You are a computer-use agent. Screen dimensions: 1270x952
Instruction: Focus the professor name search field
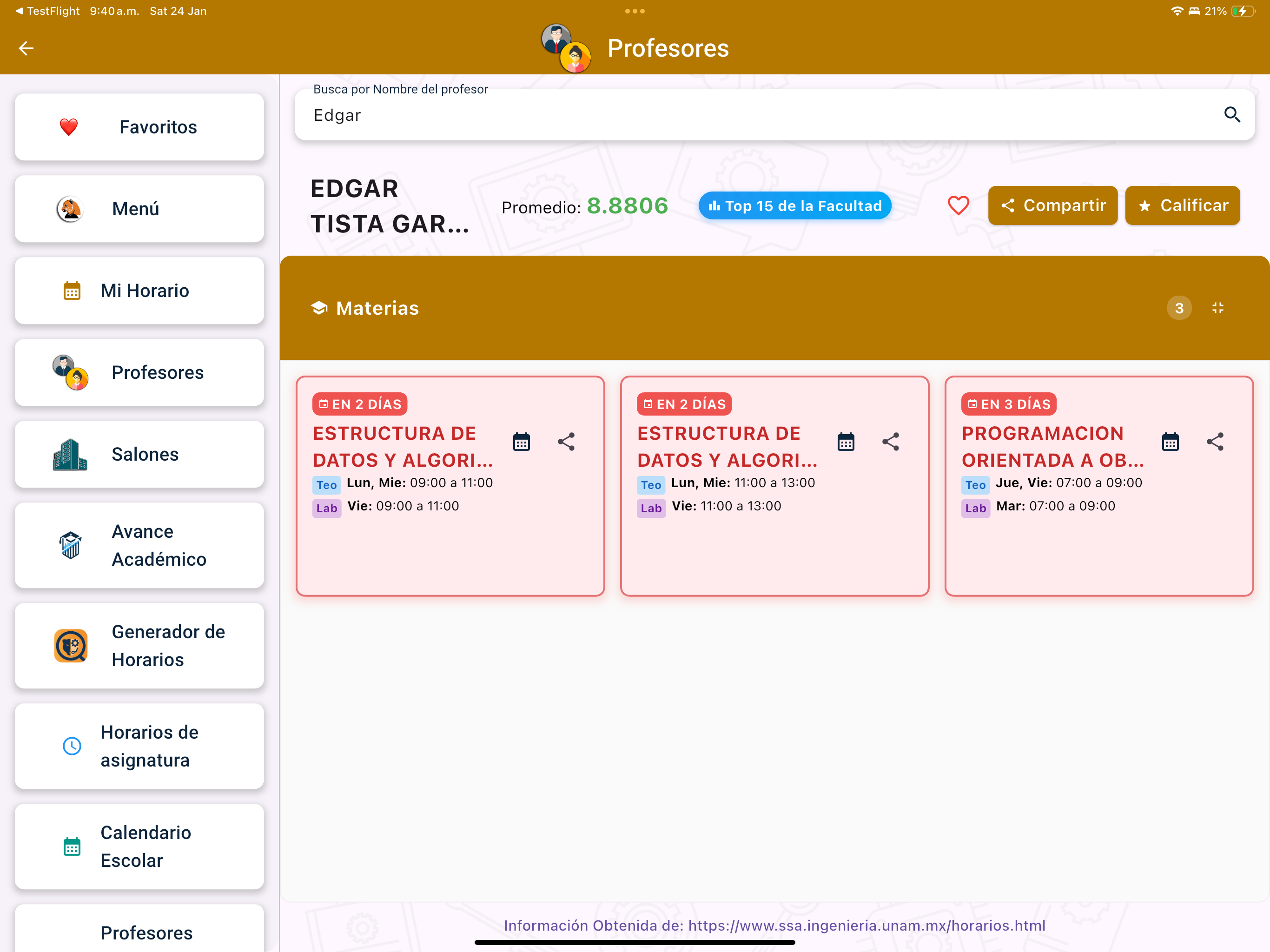(774, 115)
